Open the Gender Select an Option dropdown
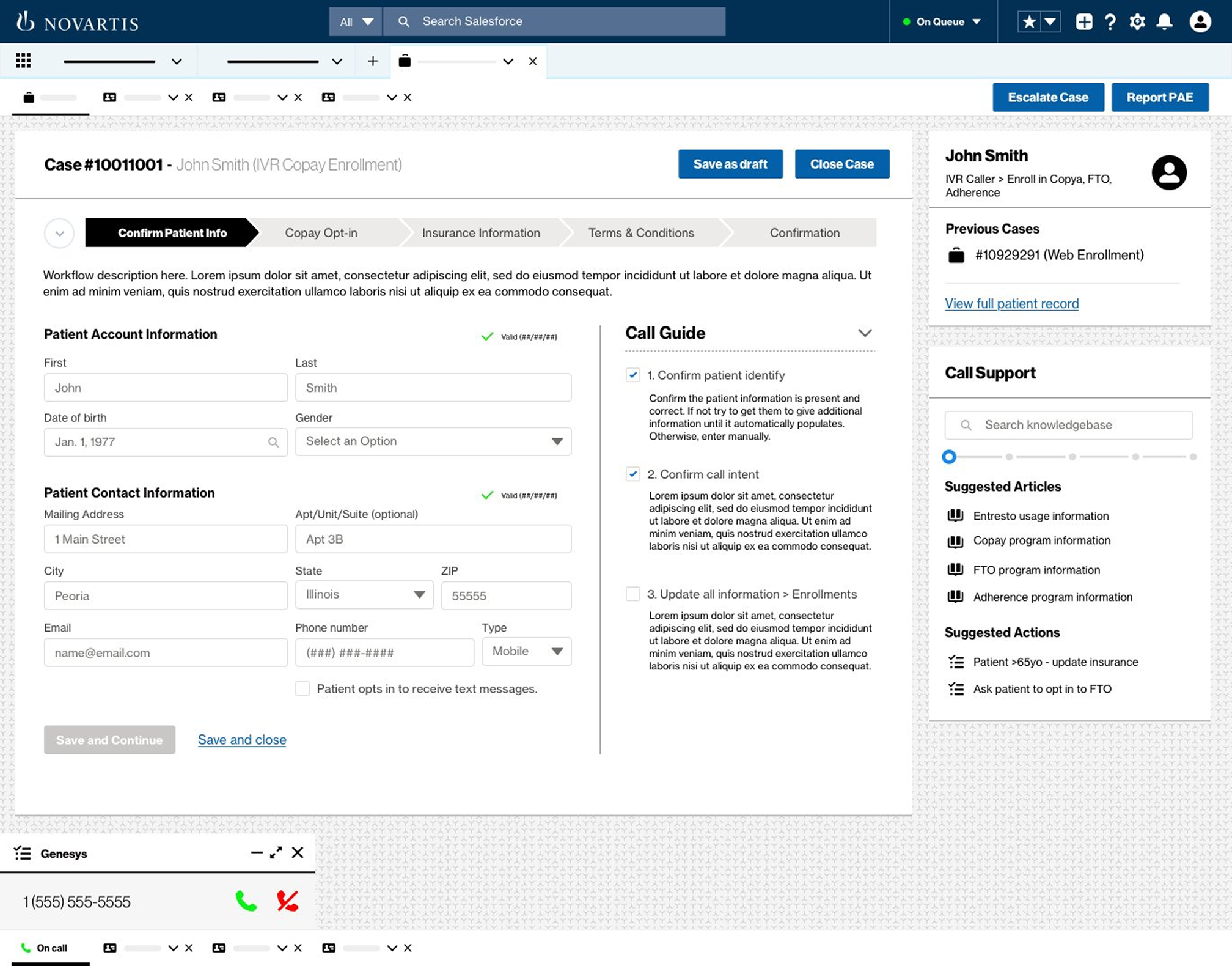The height and width of the screenshot is (966, 1232). [433, 441]
